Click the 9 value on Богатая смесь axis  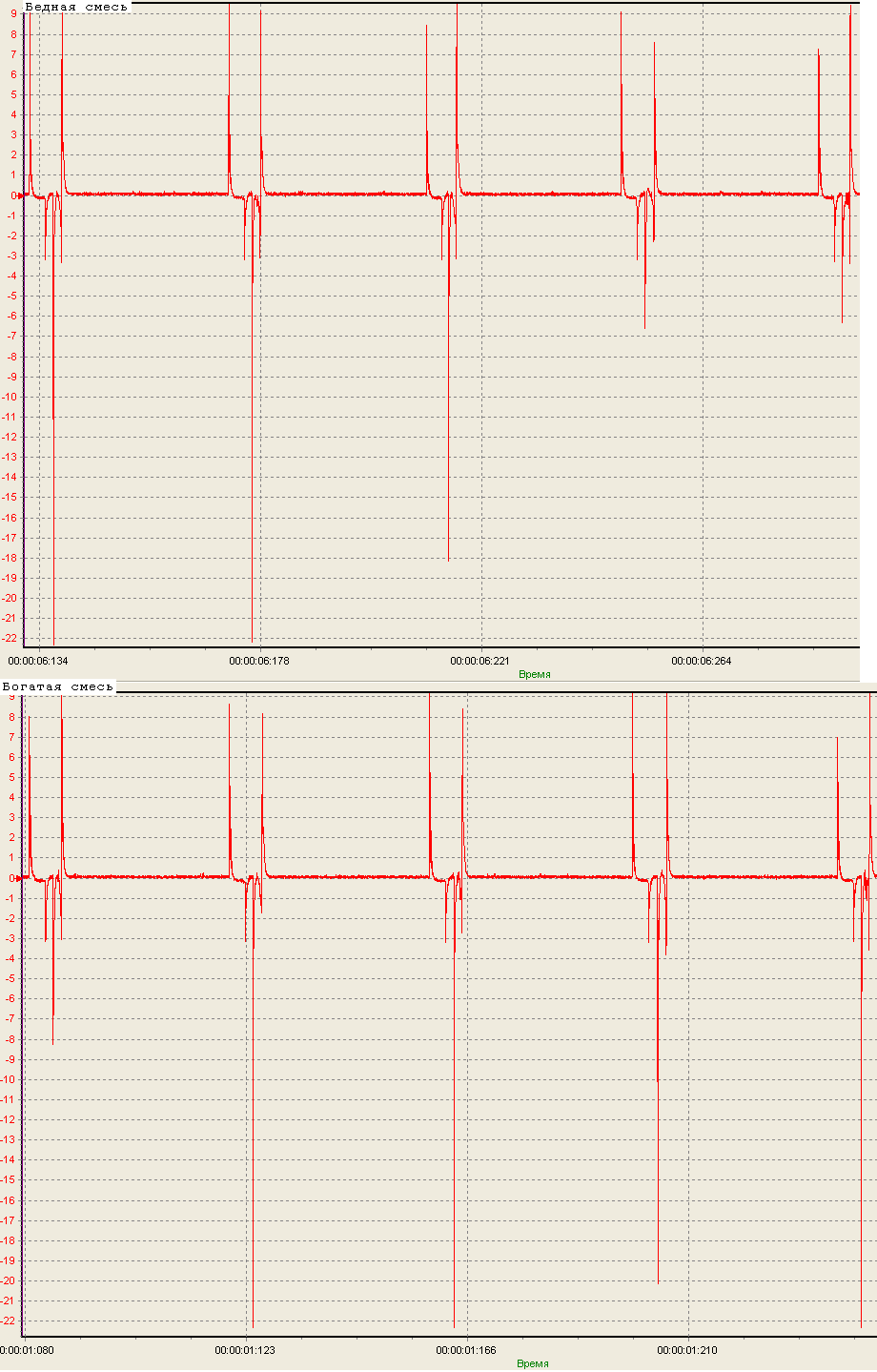click(x=13, y=697)
